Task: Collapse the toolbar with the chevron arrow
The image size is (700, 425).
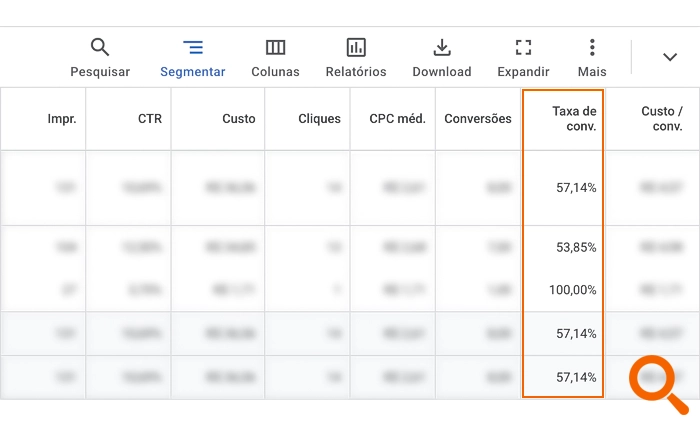Action: (x=670, y=57)
